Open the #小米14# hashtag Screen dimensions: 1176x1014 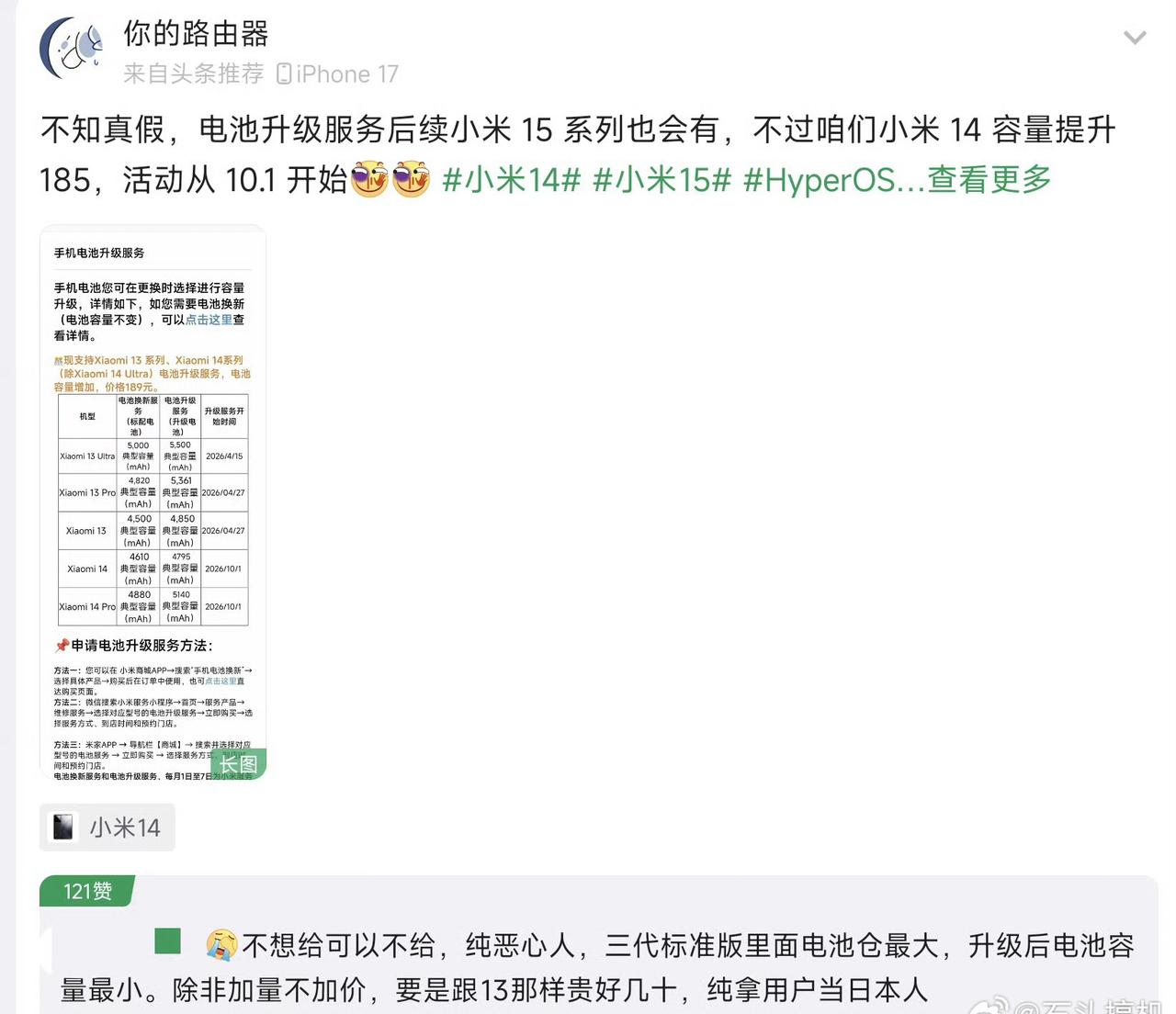(x=511, y=179)
